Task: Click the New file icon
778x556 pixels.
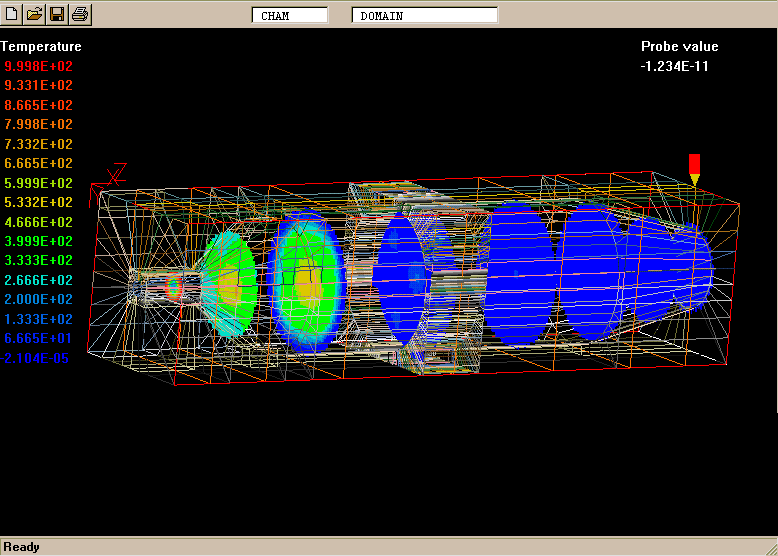Action: coord(12,14)
